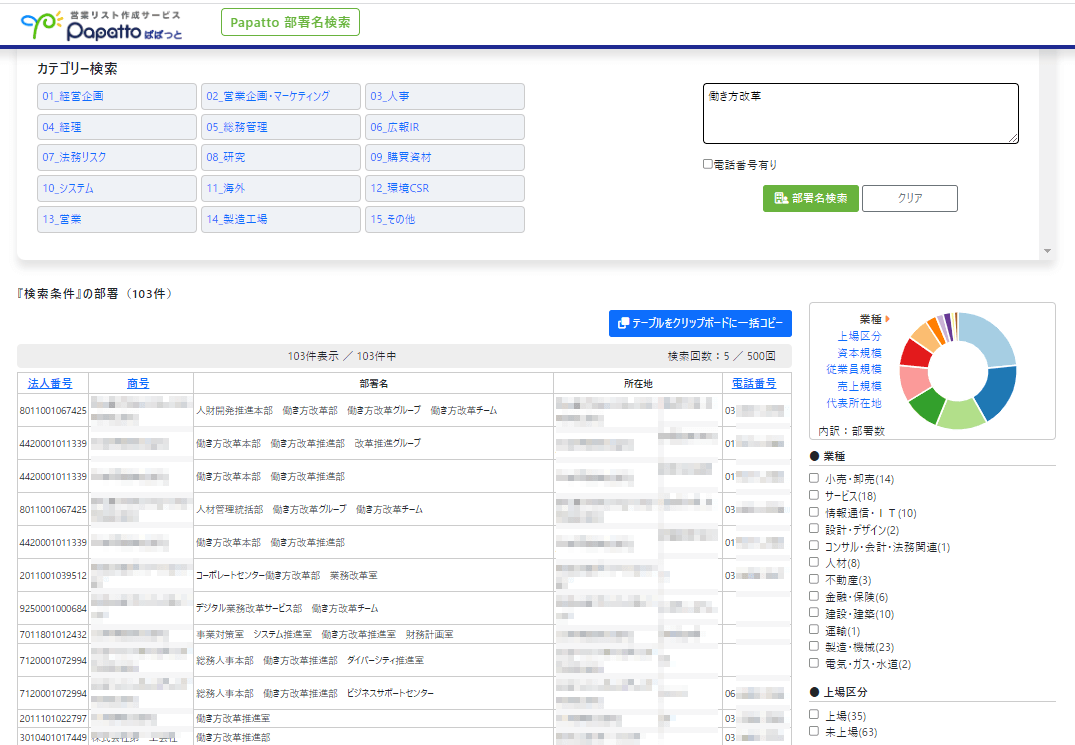Collapse search panel with small down arrow
This screenshot has width=1075, height=745.
[1047, 251]
